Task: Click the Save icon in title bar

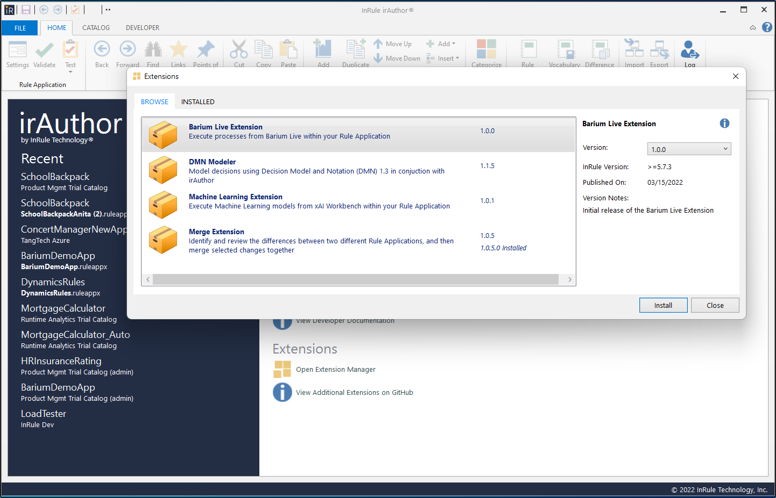Action: tap(26, 9)
